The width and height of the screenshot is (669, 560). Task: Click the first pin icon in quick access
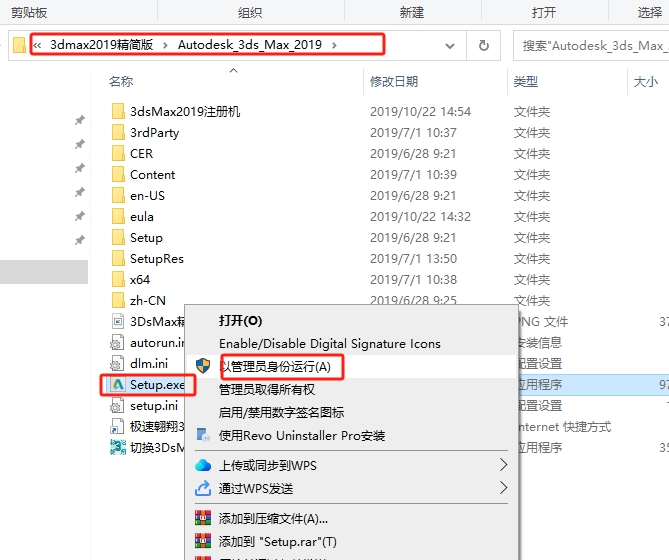click(79, 120)
